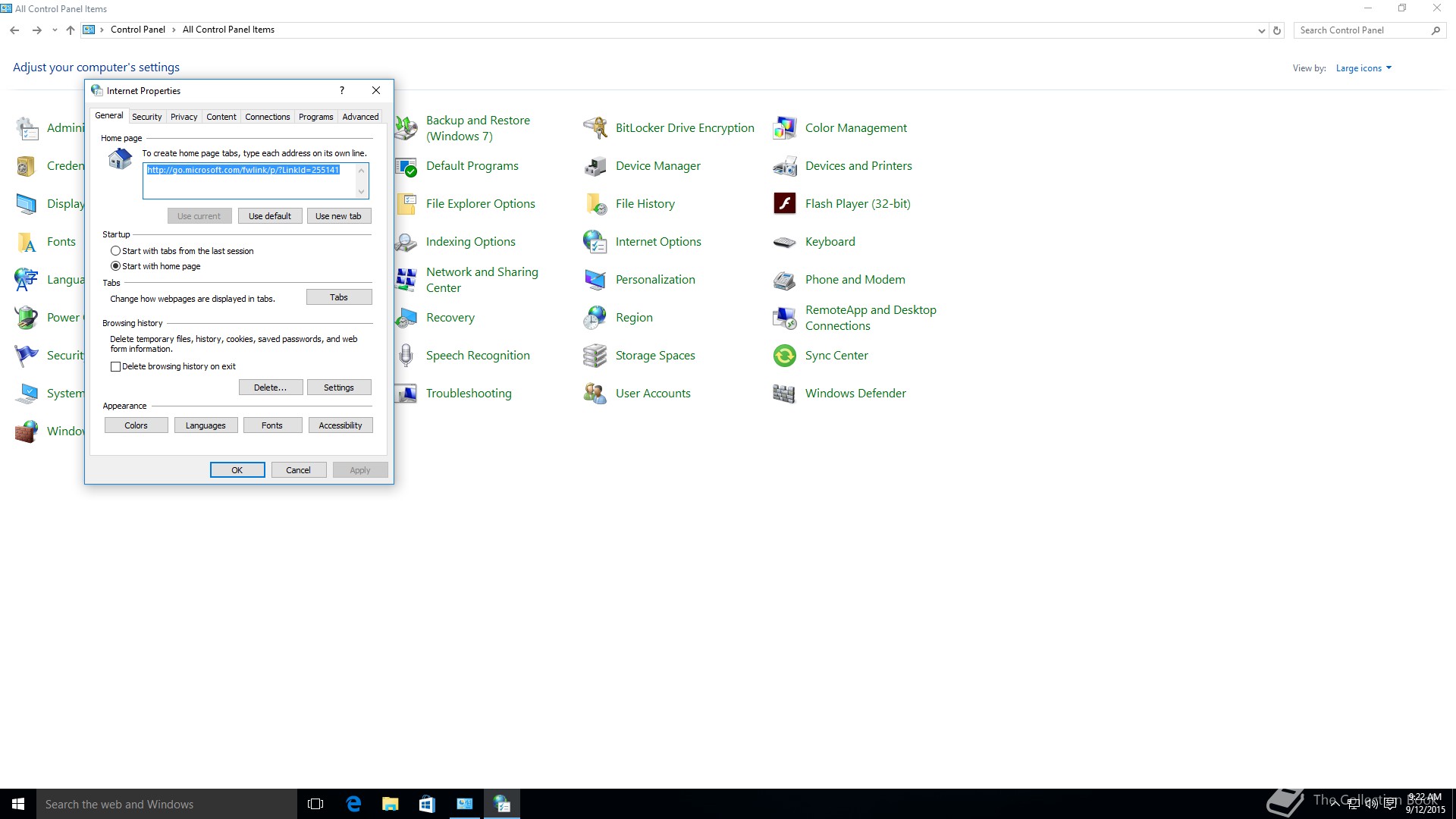Click Internet Properties help question mark
The image size is (1456, 819).
[342, 90]
